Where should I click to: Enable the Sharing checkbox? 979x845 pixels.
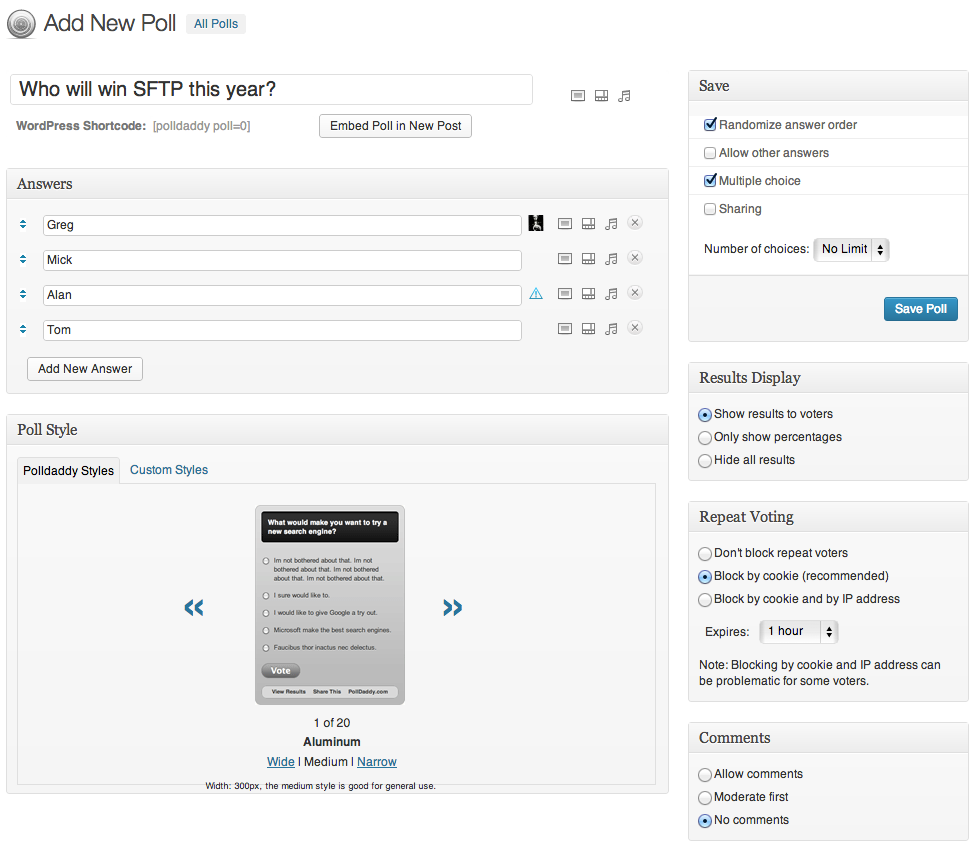click(x=710, y=209)
